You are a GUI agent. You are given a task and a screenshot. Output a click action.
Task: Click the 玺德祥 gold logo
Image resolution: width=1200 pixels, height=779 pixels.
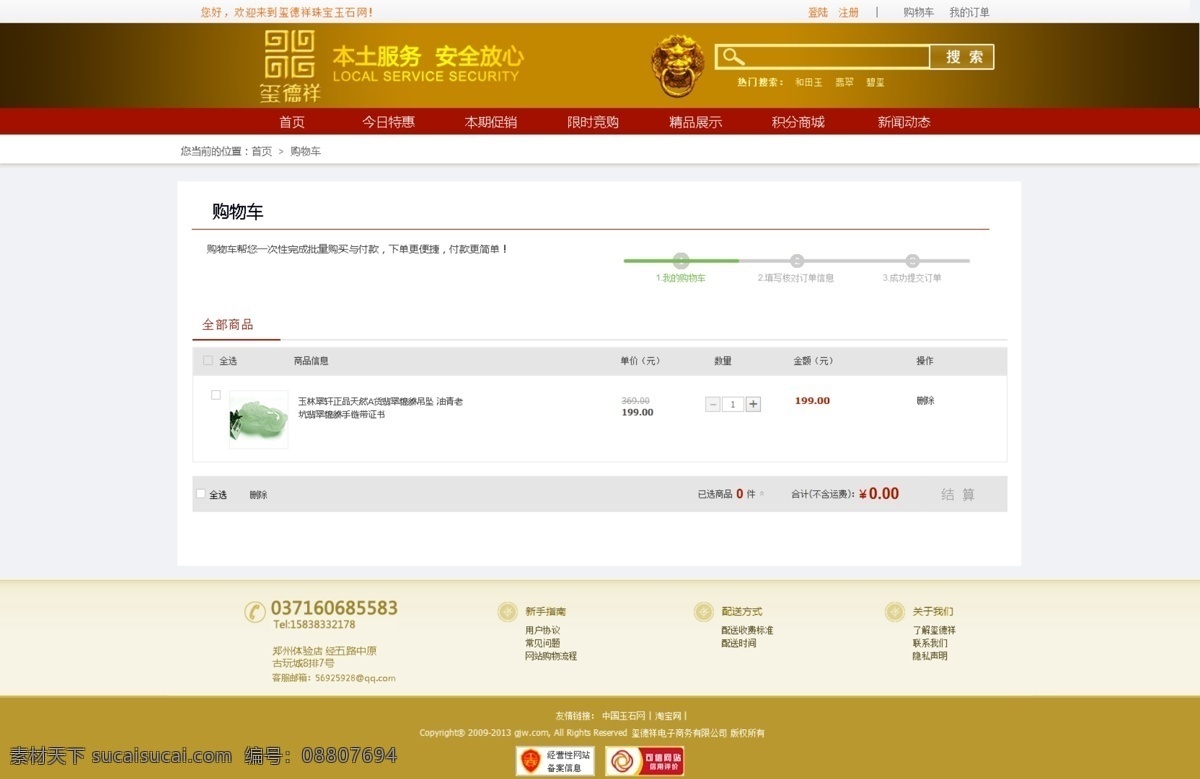coord(290,66)
